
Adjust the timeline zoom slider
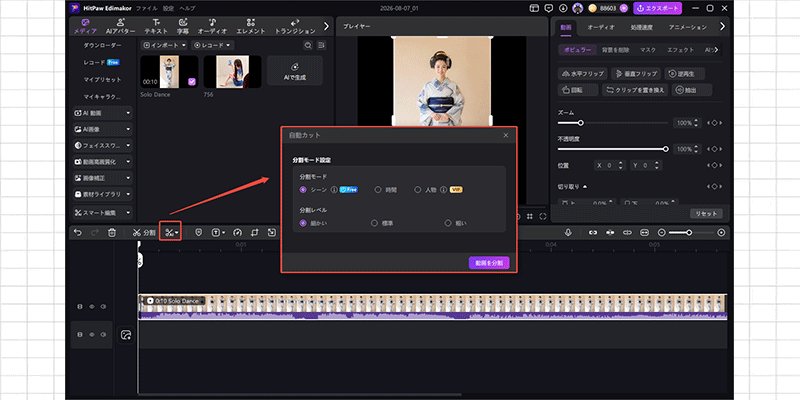[x=691, y=233]
